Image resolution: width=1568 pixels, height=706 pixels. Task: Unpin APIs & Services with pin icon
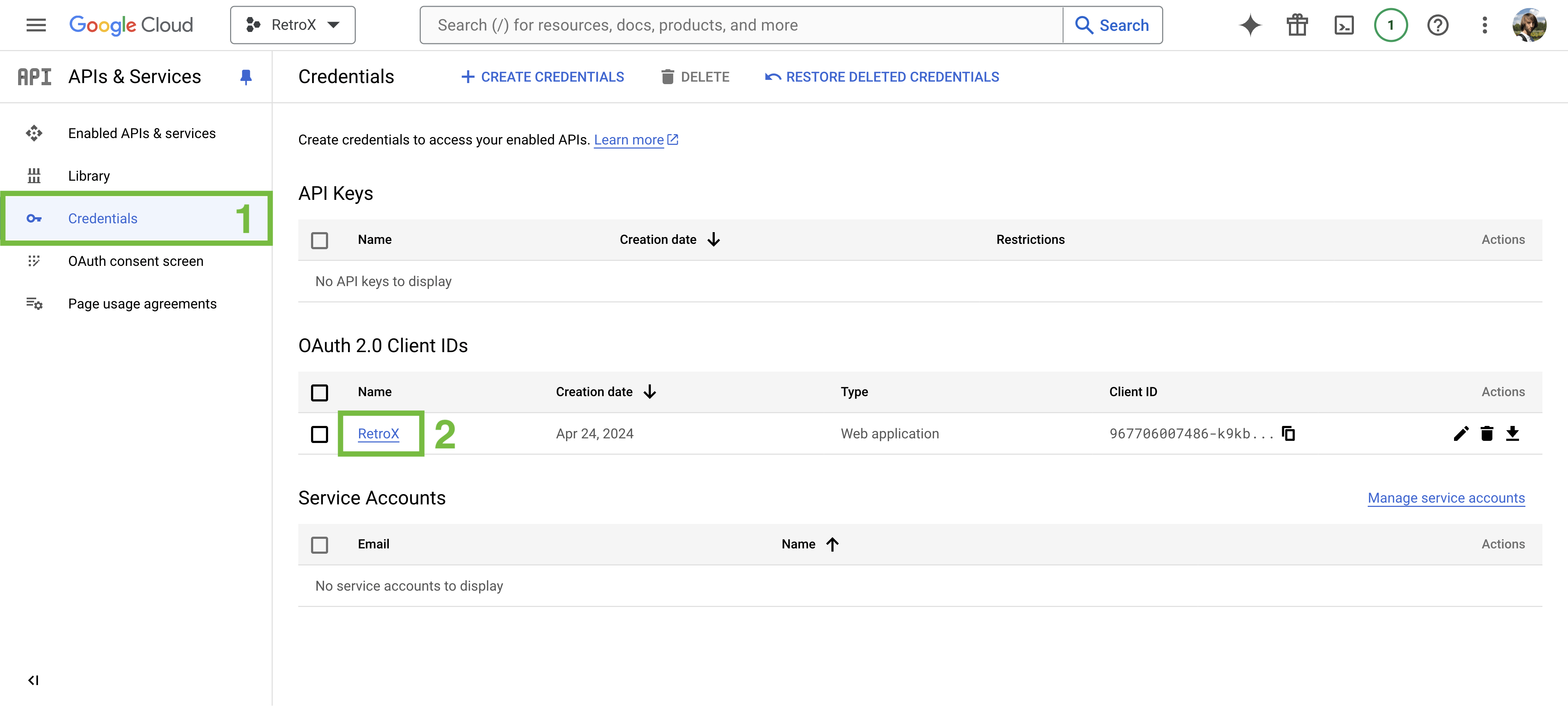pyautogui.click(x=246, y=77)
